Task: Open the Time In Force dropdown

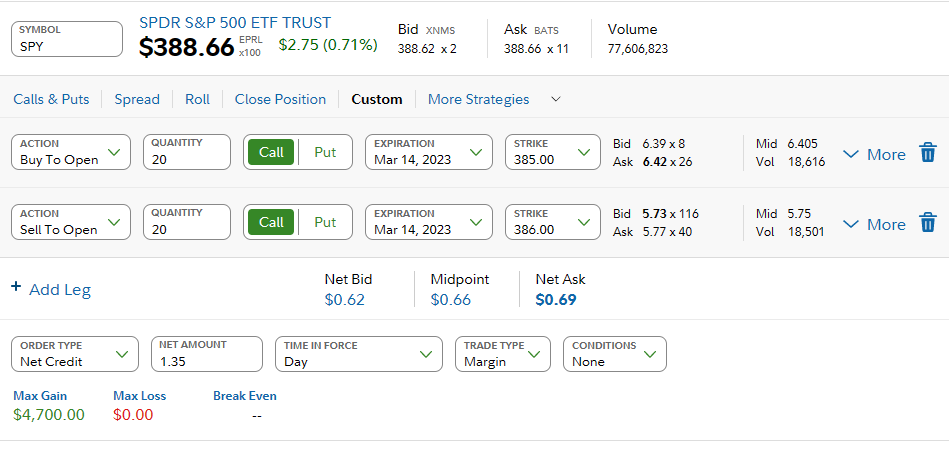Action: [x=358, y=354]
